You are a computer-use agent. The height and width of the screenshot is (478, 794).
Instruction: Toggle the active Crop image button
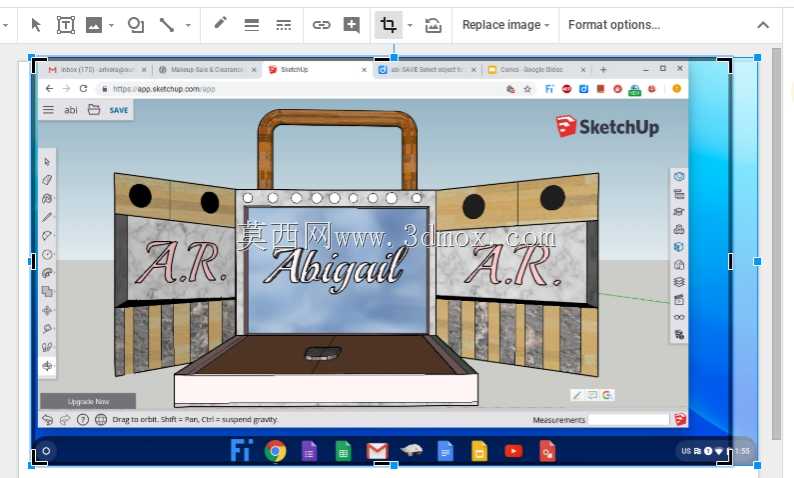point(388,25)
